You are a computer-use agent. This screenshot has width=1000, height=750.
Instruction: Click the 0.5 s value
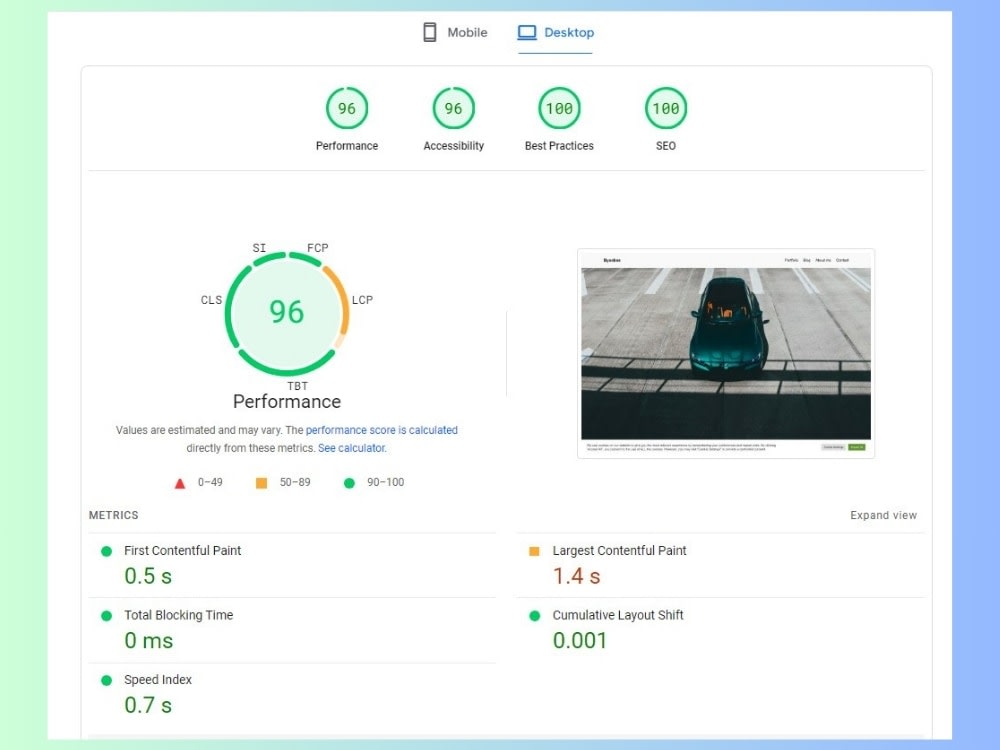[148, 577]
